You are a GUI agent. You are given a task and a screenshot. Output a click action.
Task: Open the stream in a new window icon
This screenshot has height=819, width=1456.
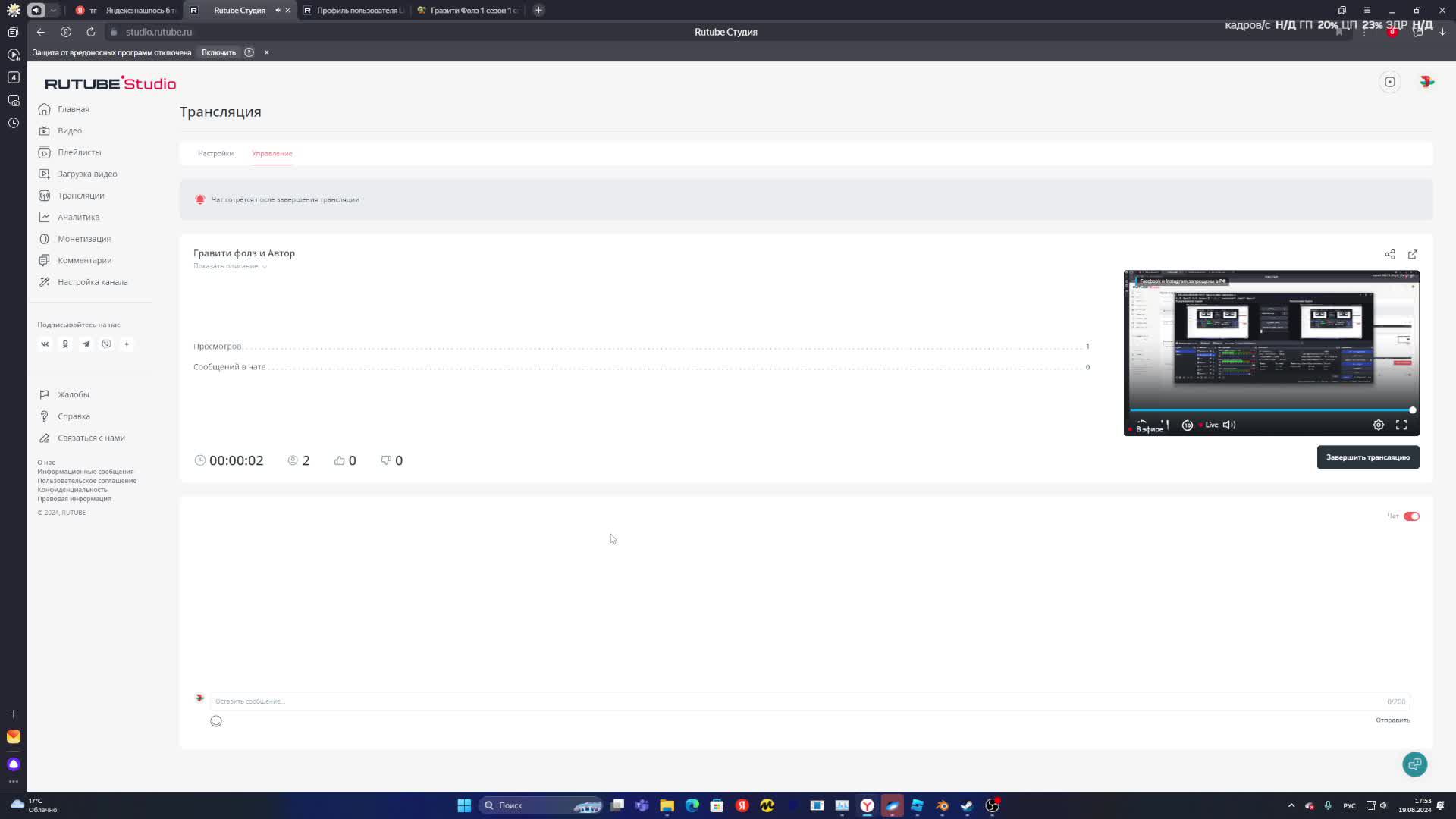(x=1412, y=254)
